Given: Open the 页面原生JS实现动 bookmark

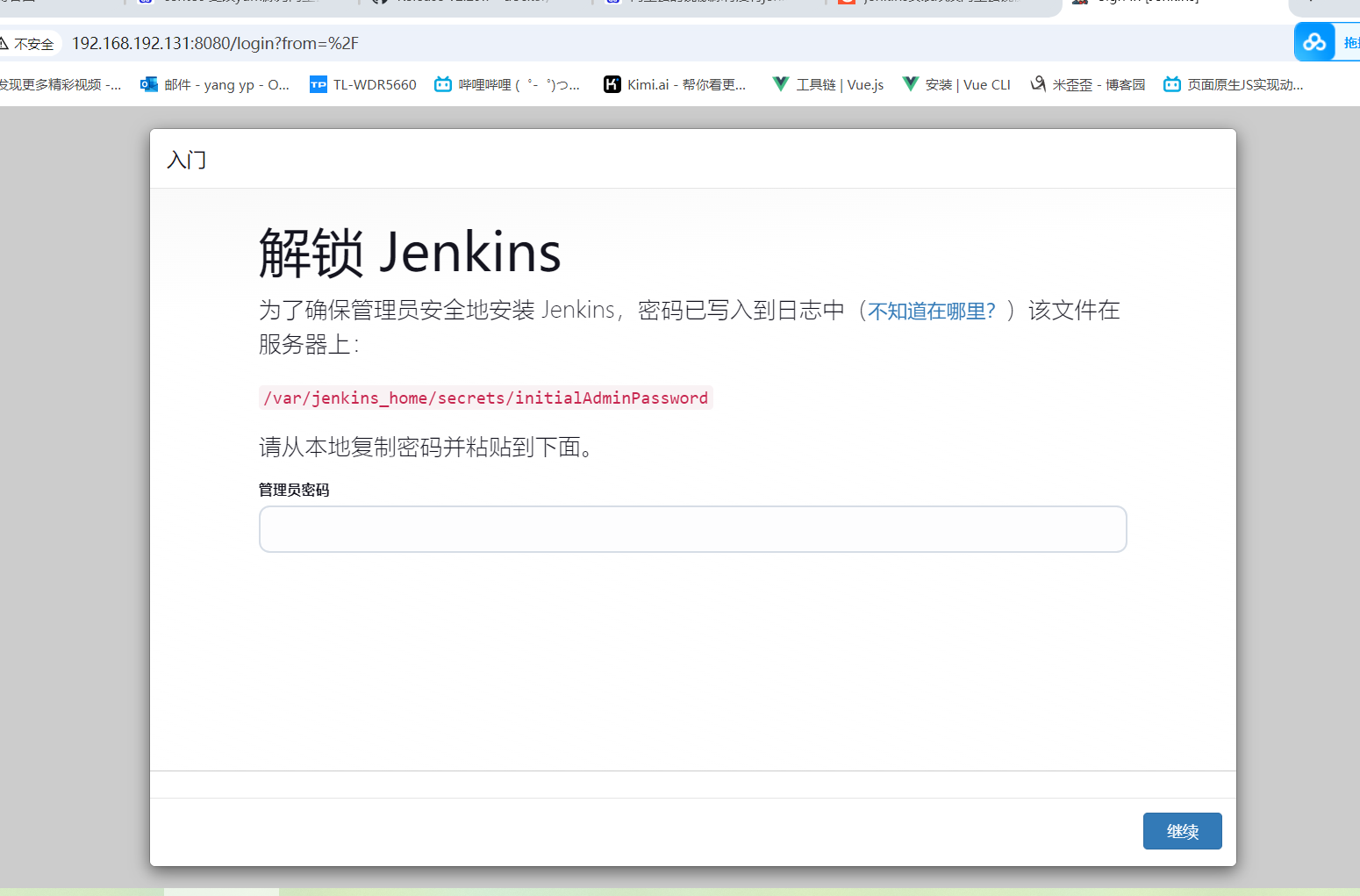Looking at the screenshot, I should click(x=1234, y=84).
